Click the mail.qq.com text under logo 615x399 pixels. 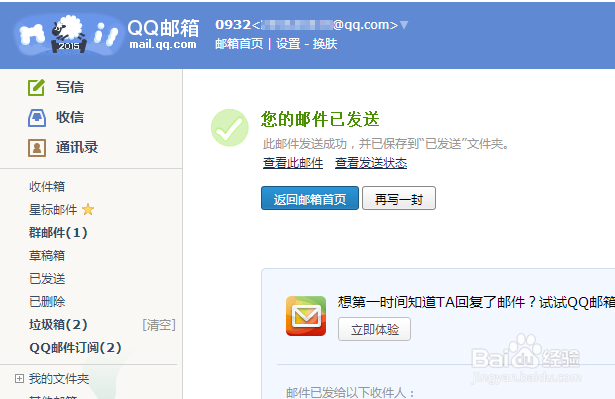163,44
